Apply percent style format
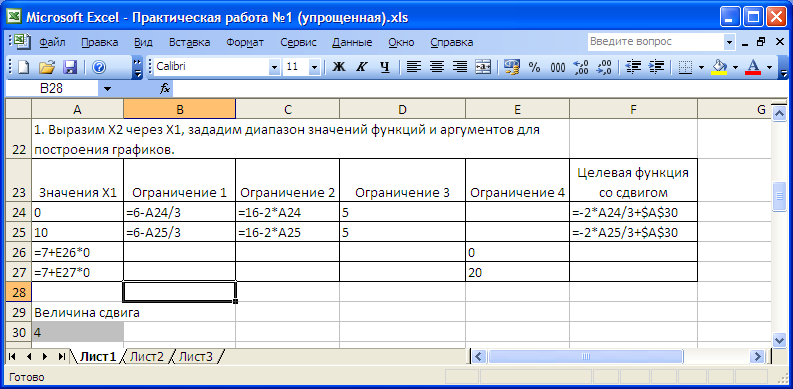The width and height of the screenshot is (793, 389). tap(535, 67)
